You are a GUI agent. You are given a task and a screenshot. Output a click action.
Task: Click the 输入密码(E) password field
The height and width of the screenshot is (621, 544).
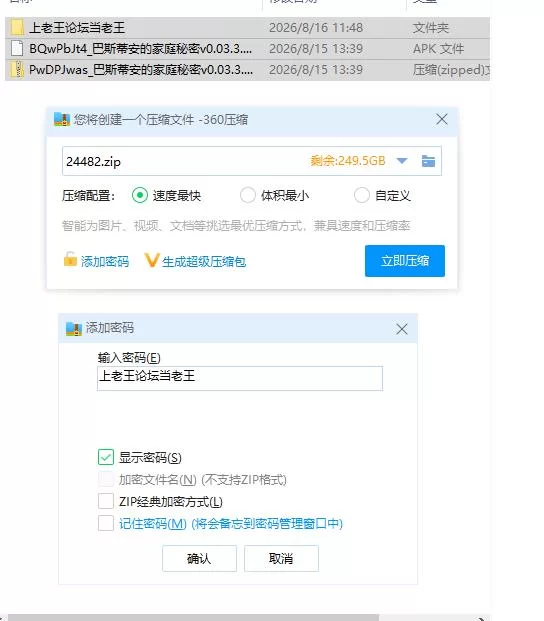tap(240, 378)
